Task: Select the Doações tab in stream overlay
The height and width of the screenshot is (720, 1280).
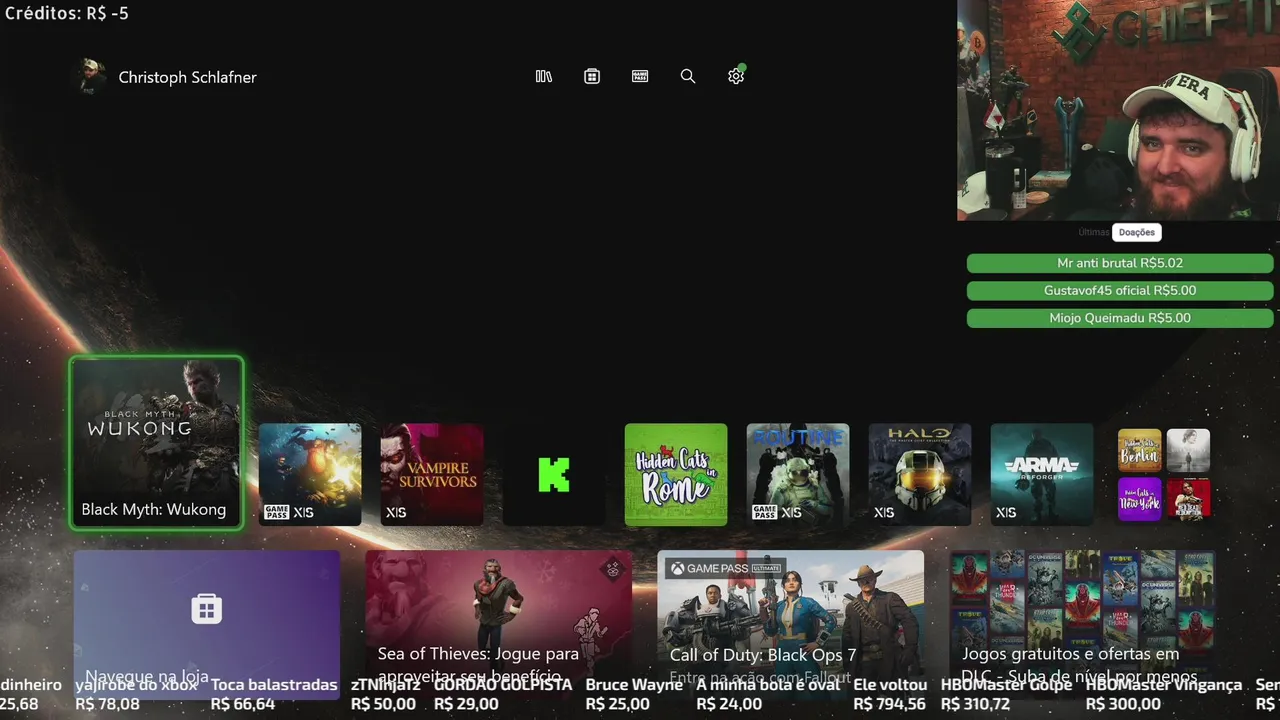Action: [x=1137, y=232]
